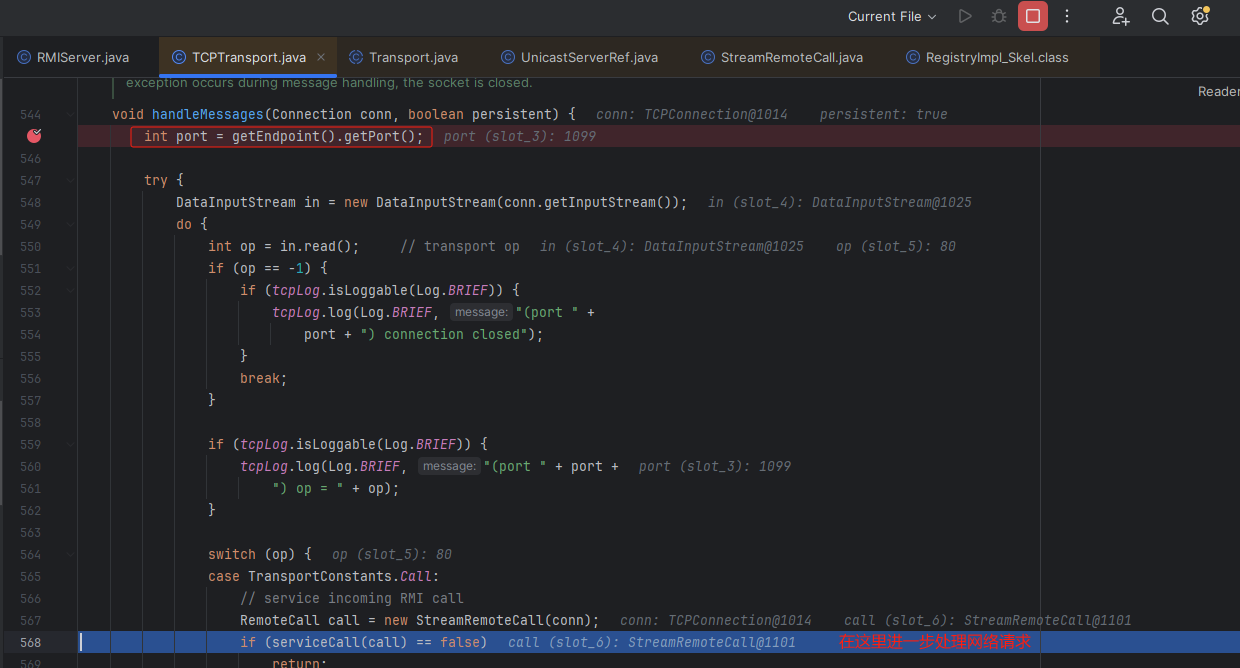
Task: Start debugging with the bug icon
Action: (998, 16)
